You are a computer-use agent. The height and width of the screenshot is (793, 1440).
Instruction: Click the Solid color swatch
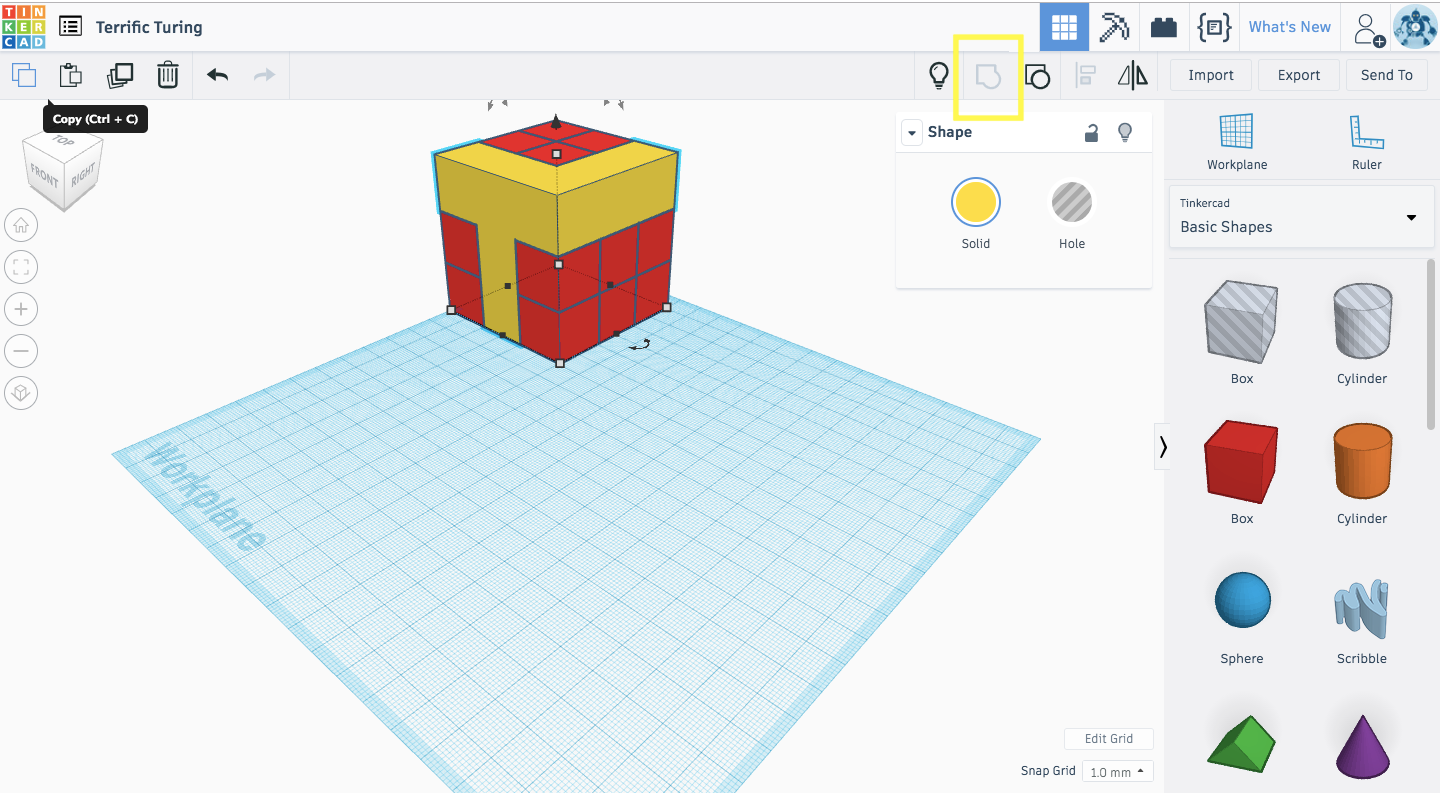coord(975,201)
